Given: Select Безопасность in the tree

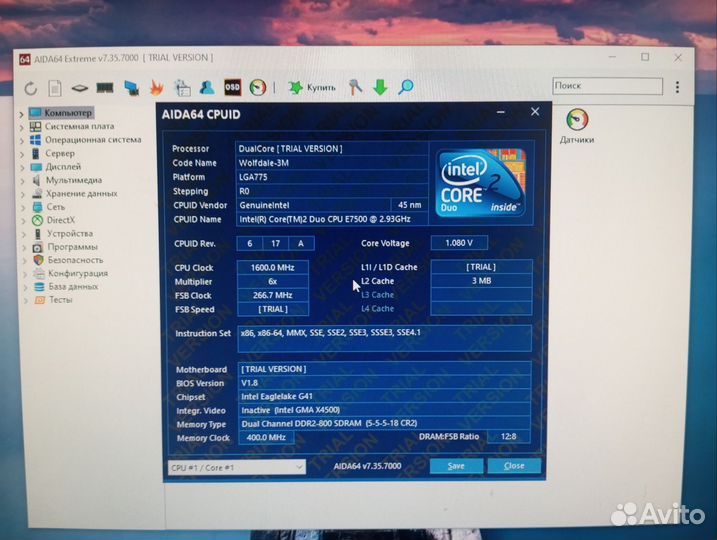Looking at the screenshot, I should (x=74, y=260).
